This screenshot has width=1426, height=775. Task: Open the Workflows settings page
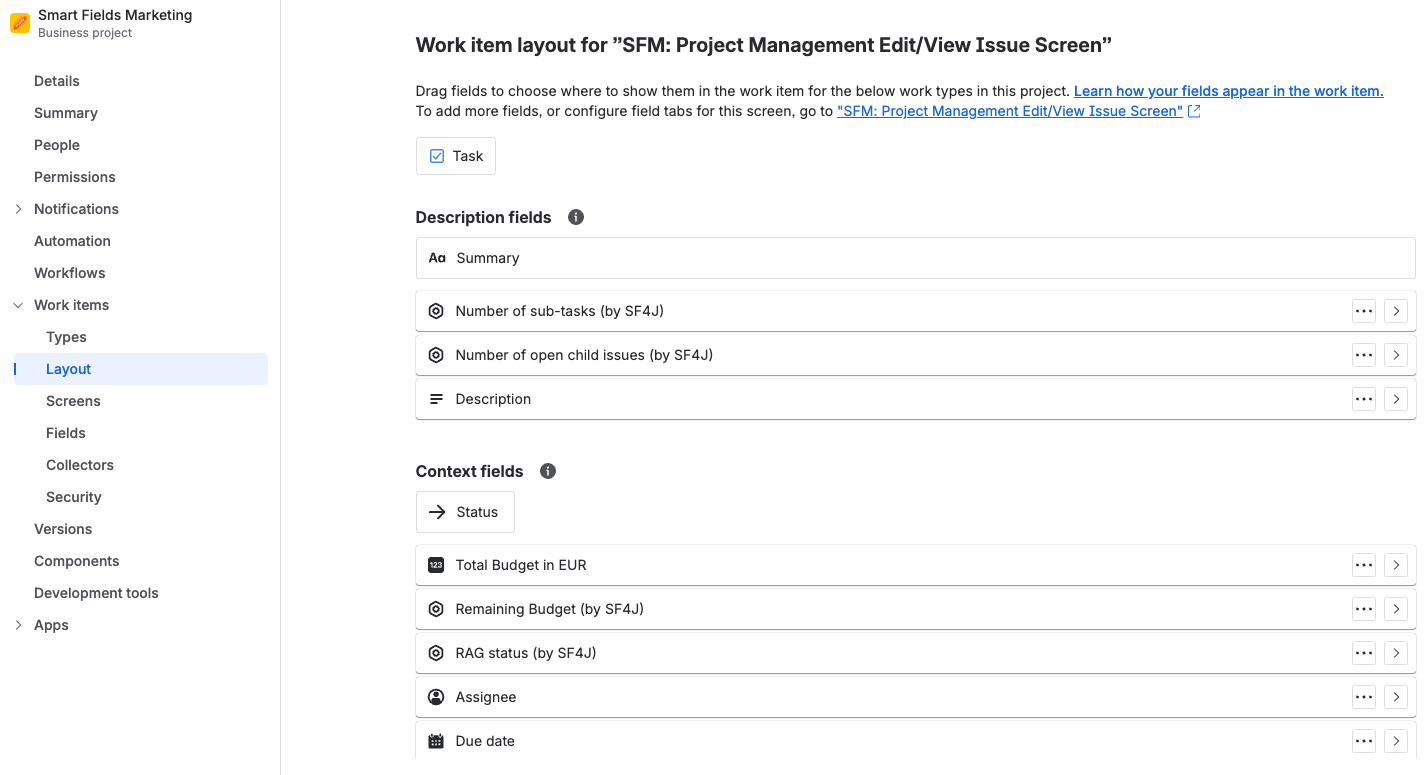pyautogui.click(x=69, y=273)
